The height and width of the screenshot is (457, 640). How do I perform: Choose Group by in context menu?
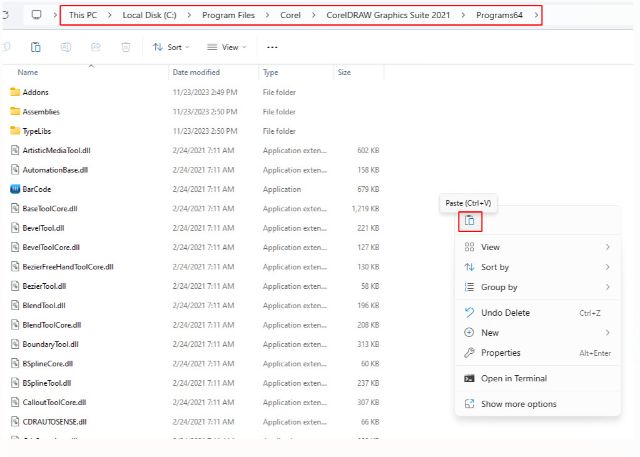pos(538,287)
